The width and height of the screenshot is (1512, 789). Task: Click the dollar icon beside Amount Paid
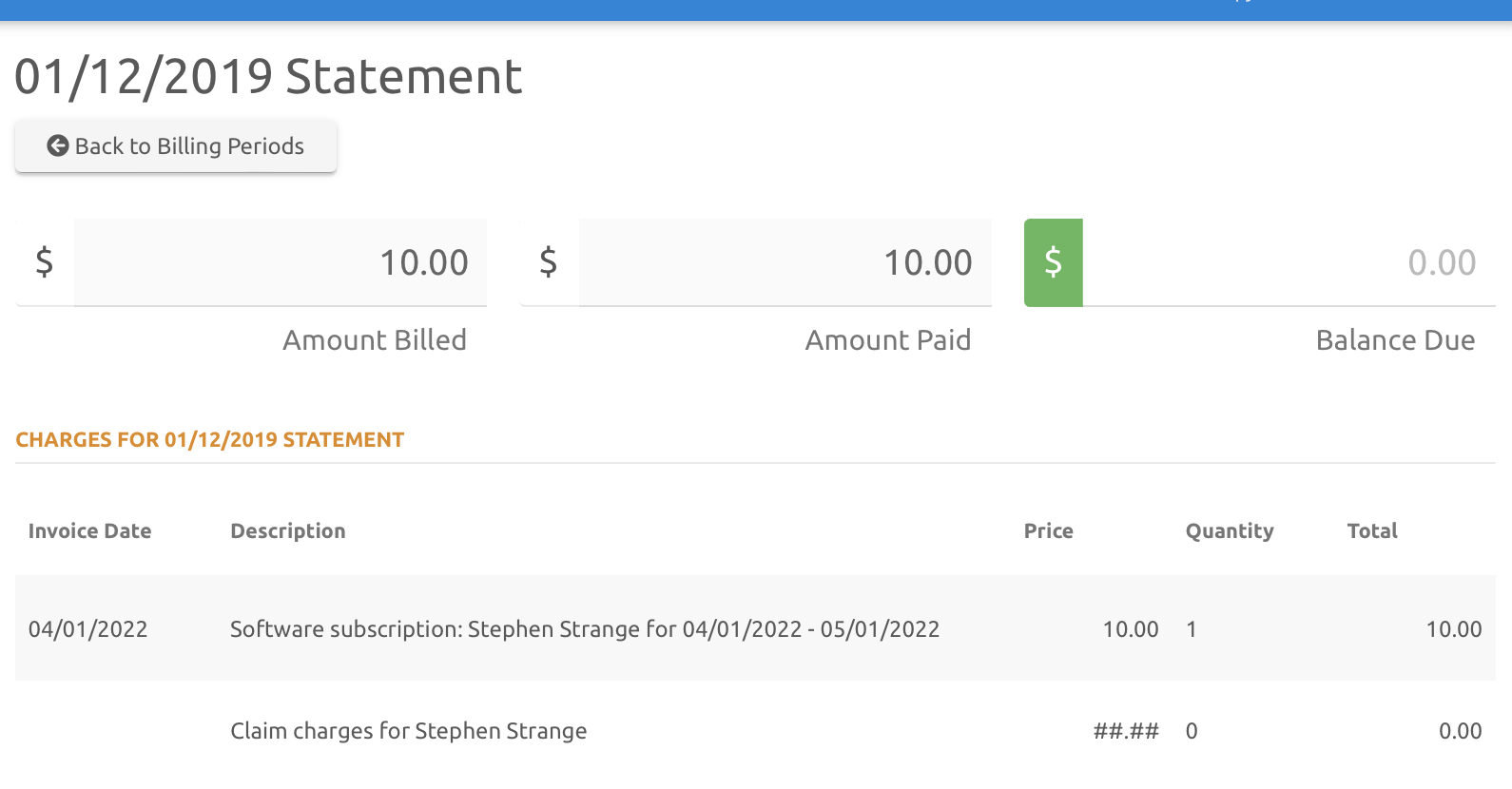[x=549, y=261]
